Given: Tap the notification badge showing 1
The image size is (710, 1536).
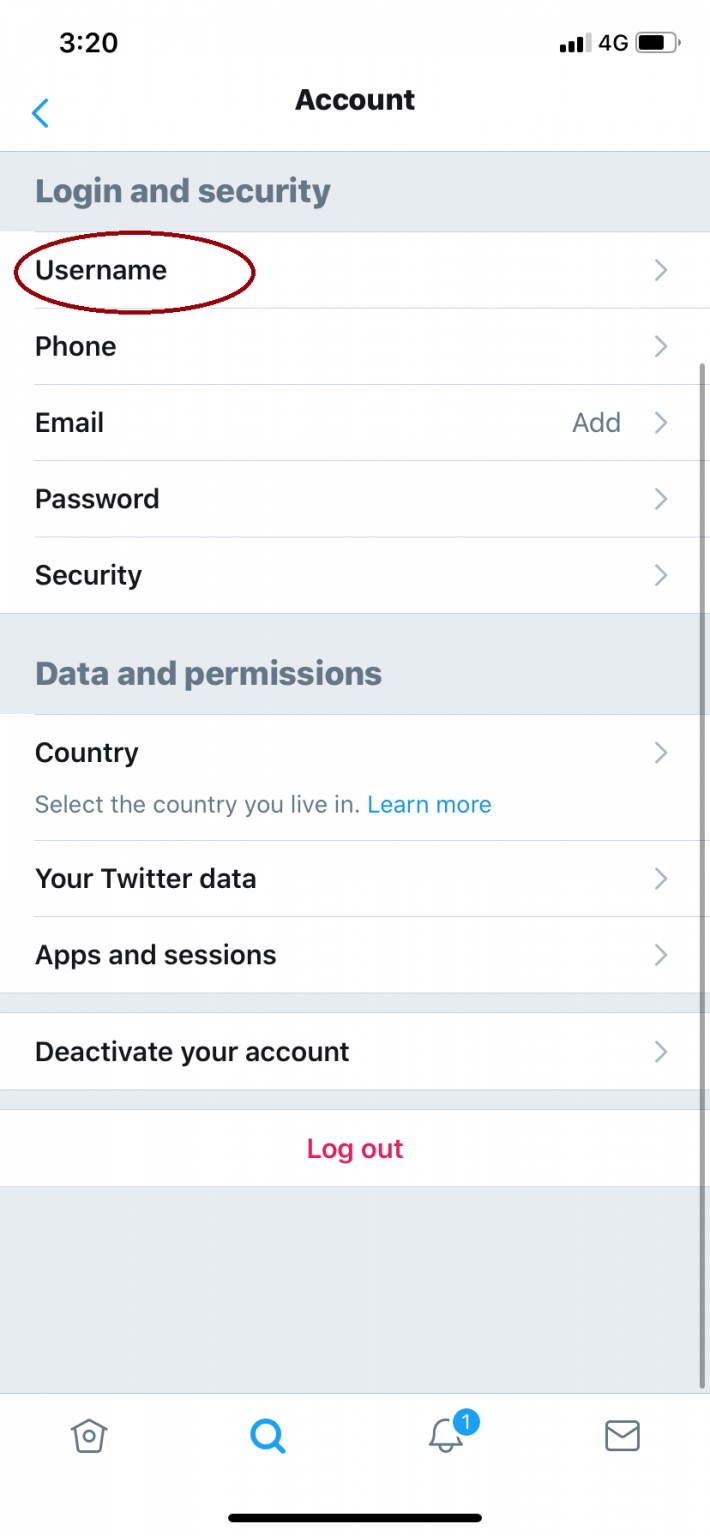Looking at the screenshot, I should pos(467,1421).
